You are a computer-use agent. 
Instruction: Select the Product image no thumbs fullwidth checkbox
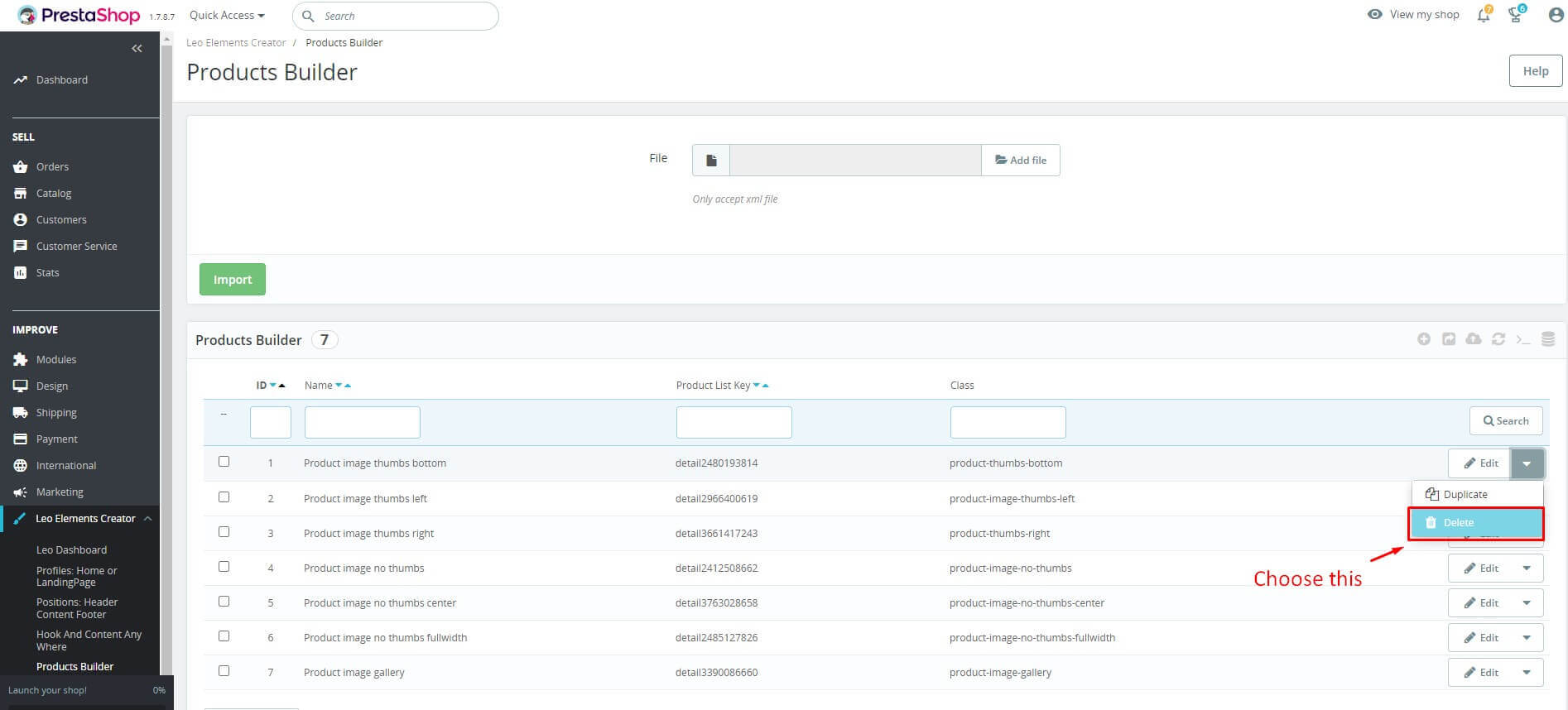tap(224, 636)
